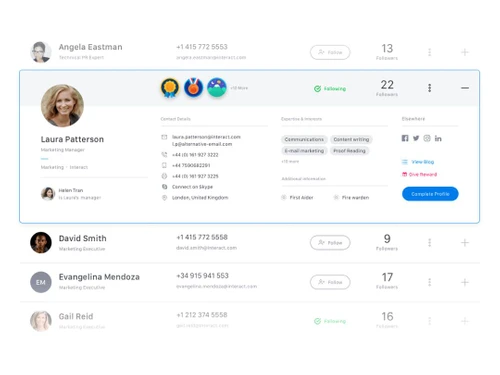Click the name Evangelina Mendoza
Image resolution: width=500 pixels, height=375 pixels.
99,277
